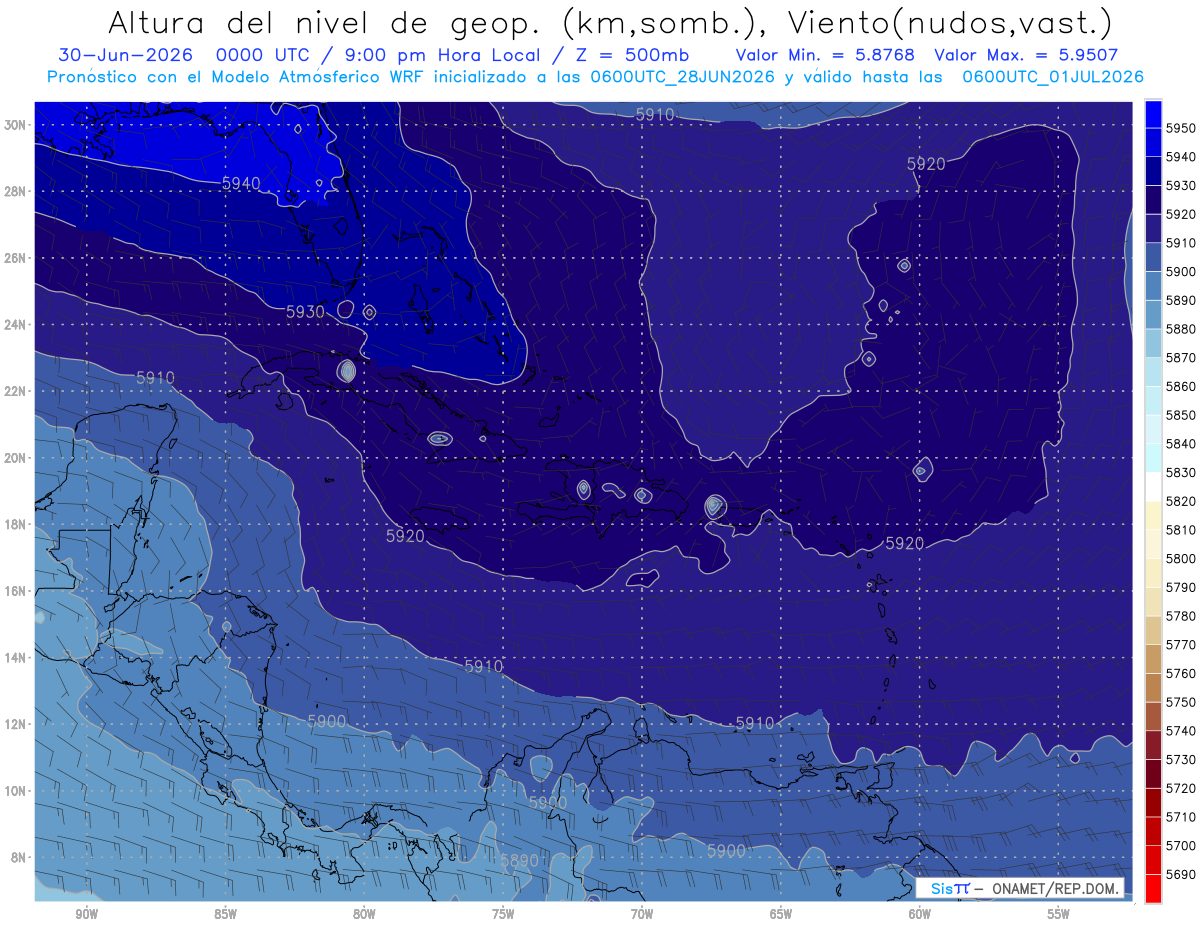Click the '5930' contour label on the map
1200x927 pixels.
tap(305, 312)
